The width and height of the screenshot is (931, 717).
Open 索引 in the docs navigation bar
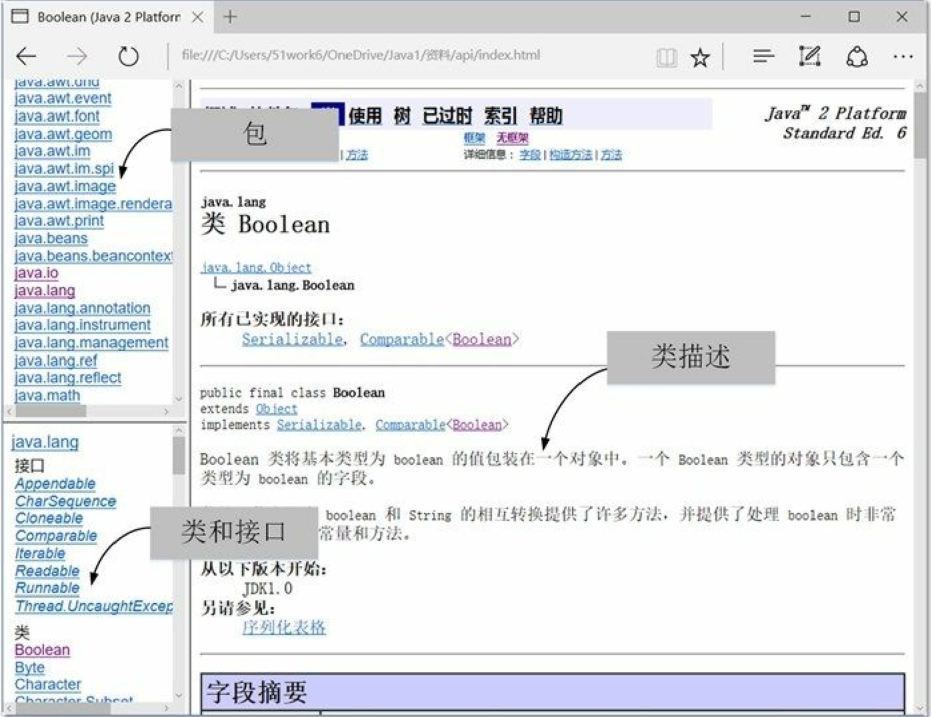tap(500, 115)
